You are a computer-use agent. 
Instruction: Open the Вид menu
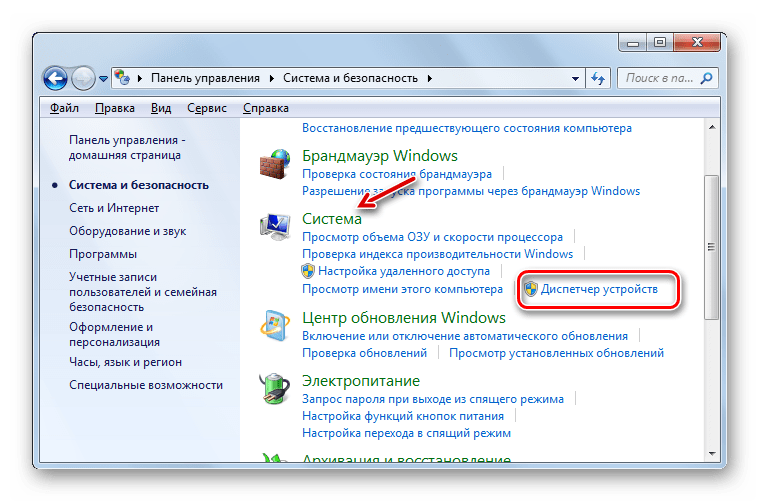[161, 108]
